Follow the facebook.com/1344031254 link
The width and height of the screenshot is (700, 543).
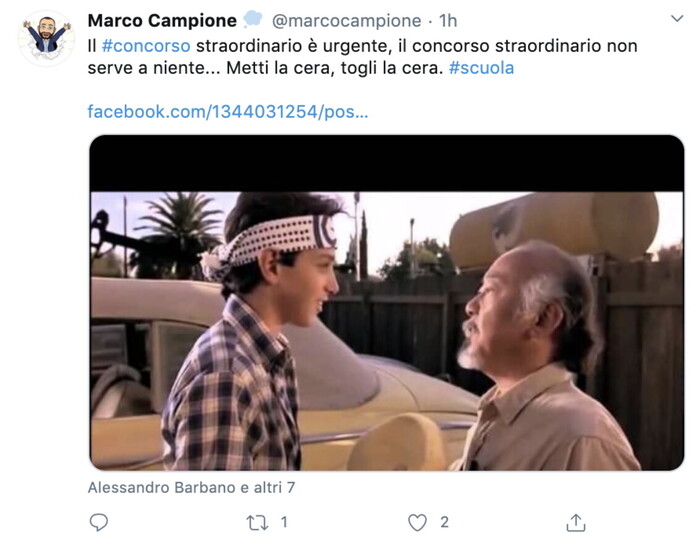pos(228,112)
